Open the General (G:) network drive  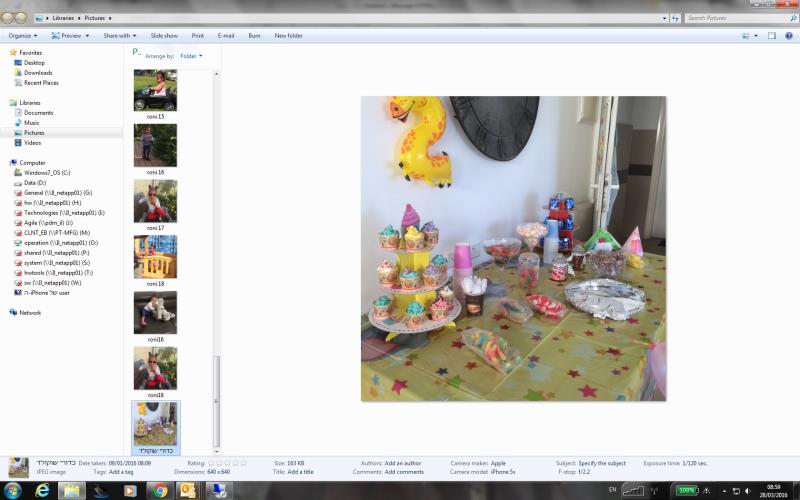coord(58,193)
